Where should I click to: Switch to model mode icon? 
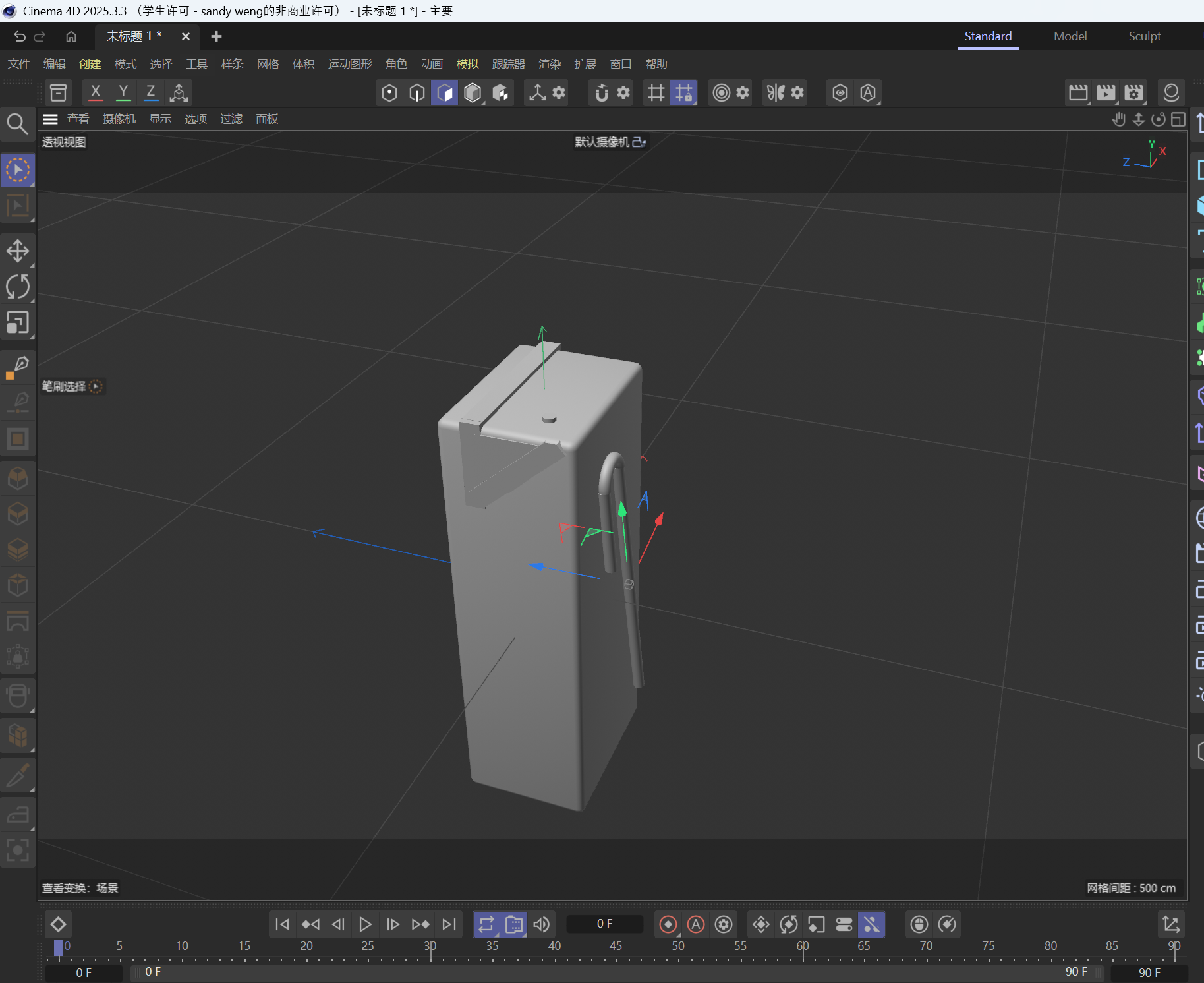click(473, 93)
